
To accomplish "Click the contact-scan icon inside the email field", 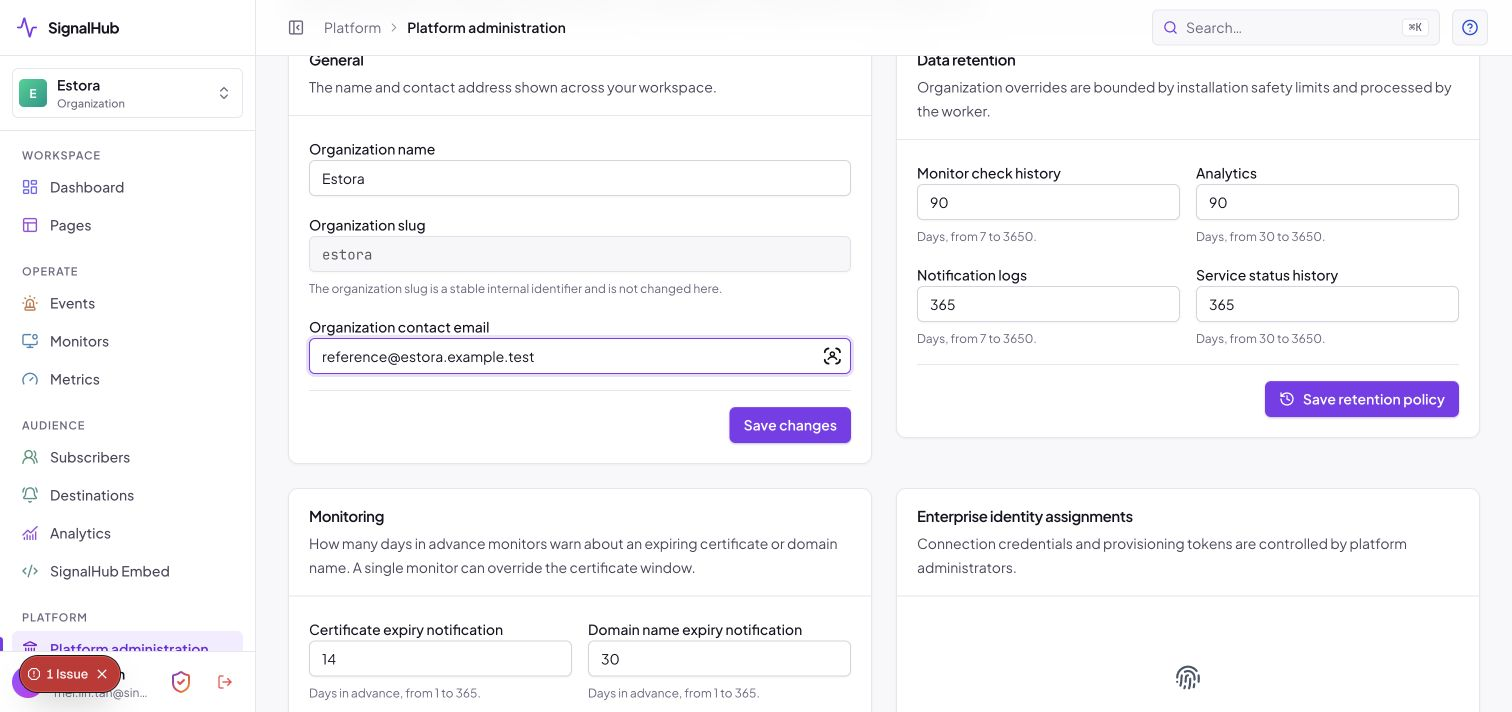I will (x=832, y=356).
